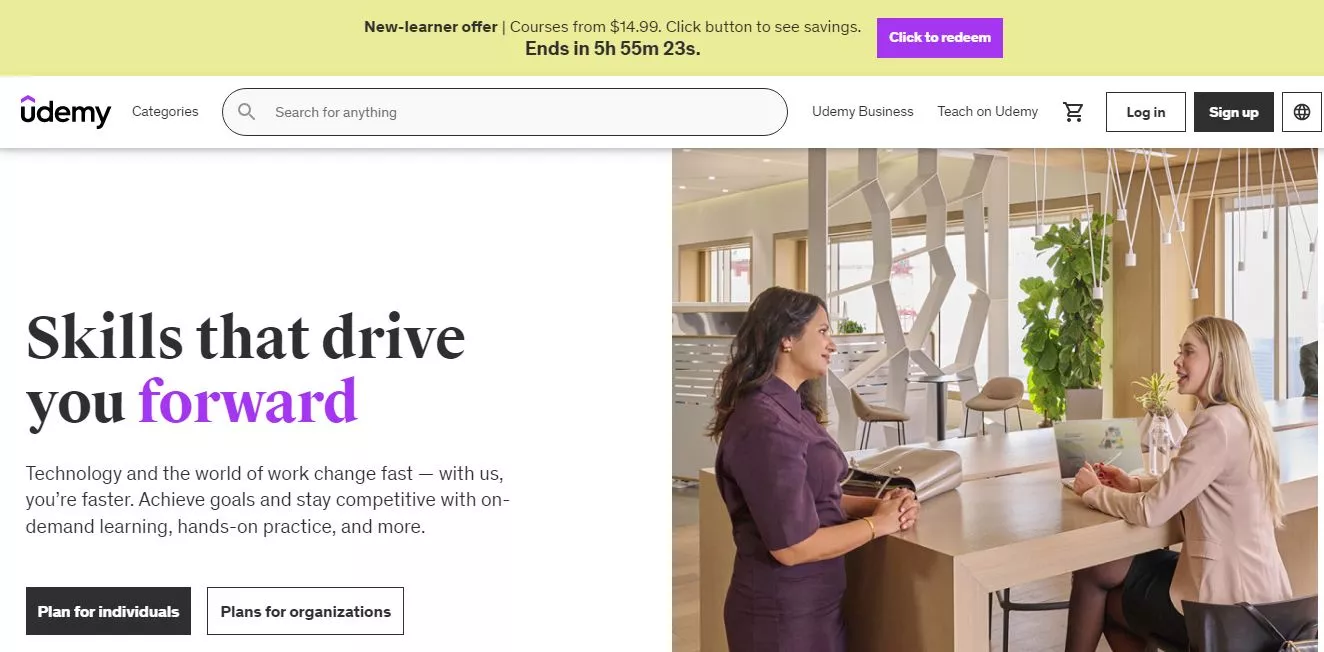
Task: Click the Sign up button
Action: click(x=1233, y=112)
